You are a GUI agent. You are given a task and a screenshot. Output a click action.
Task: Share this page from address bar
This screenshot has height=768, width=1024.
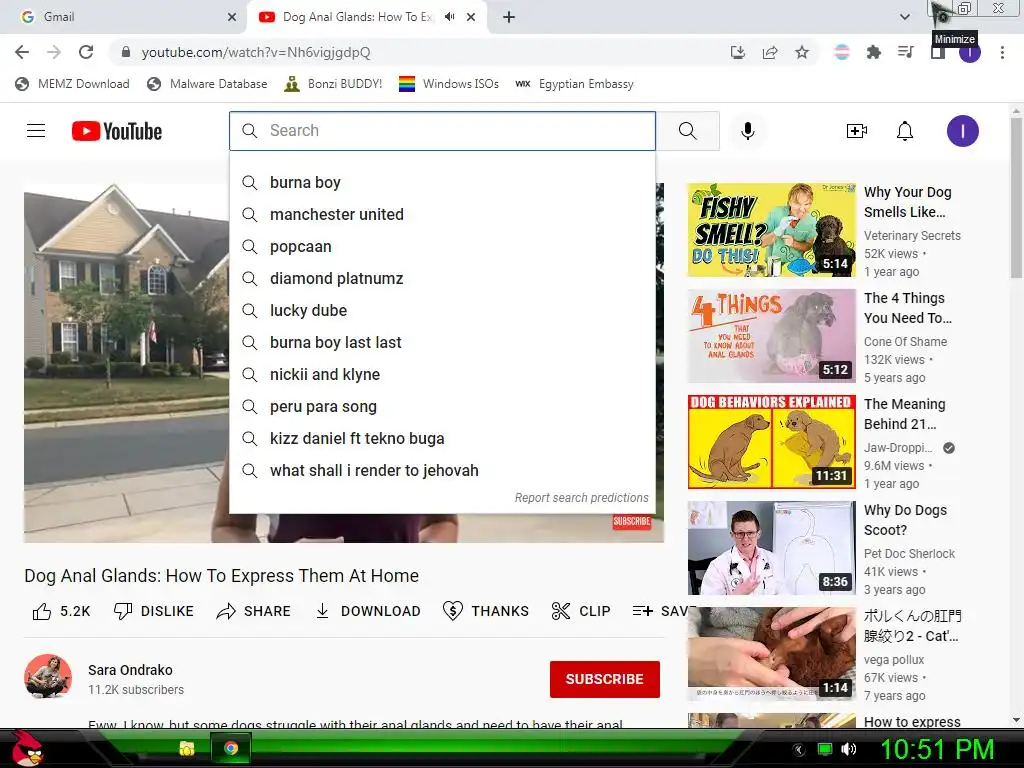[x=770, y=52]
